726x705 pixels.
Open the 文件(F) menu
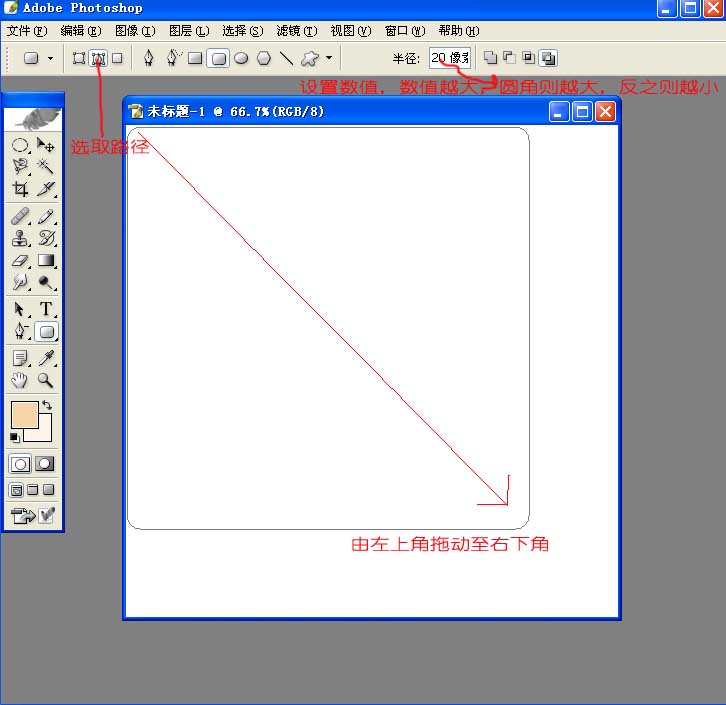click(x=27, y=31)
